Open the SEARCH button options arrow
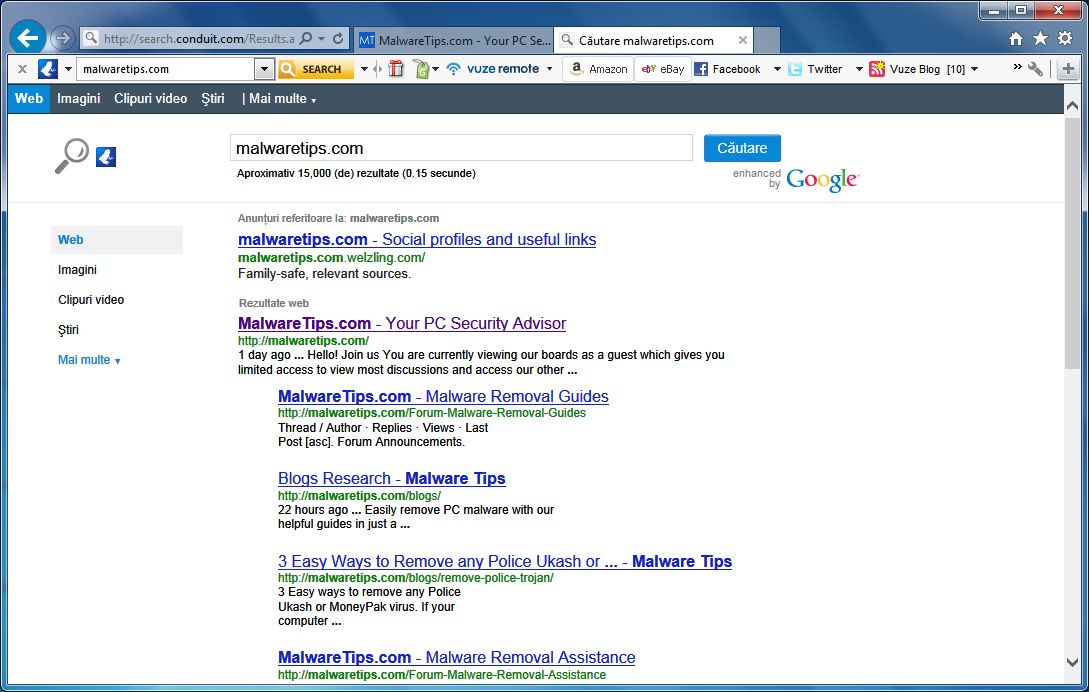 tap(363, 69)
